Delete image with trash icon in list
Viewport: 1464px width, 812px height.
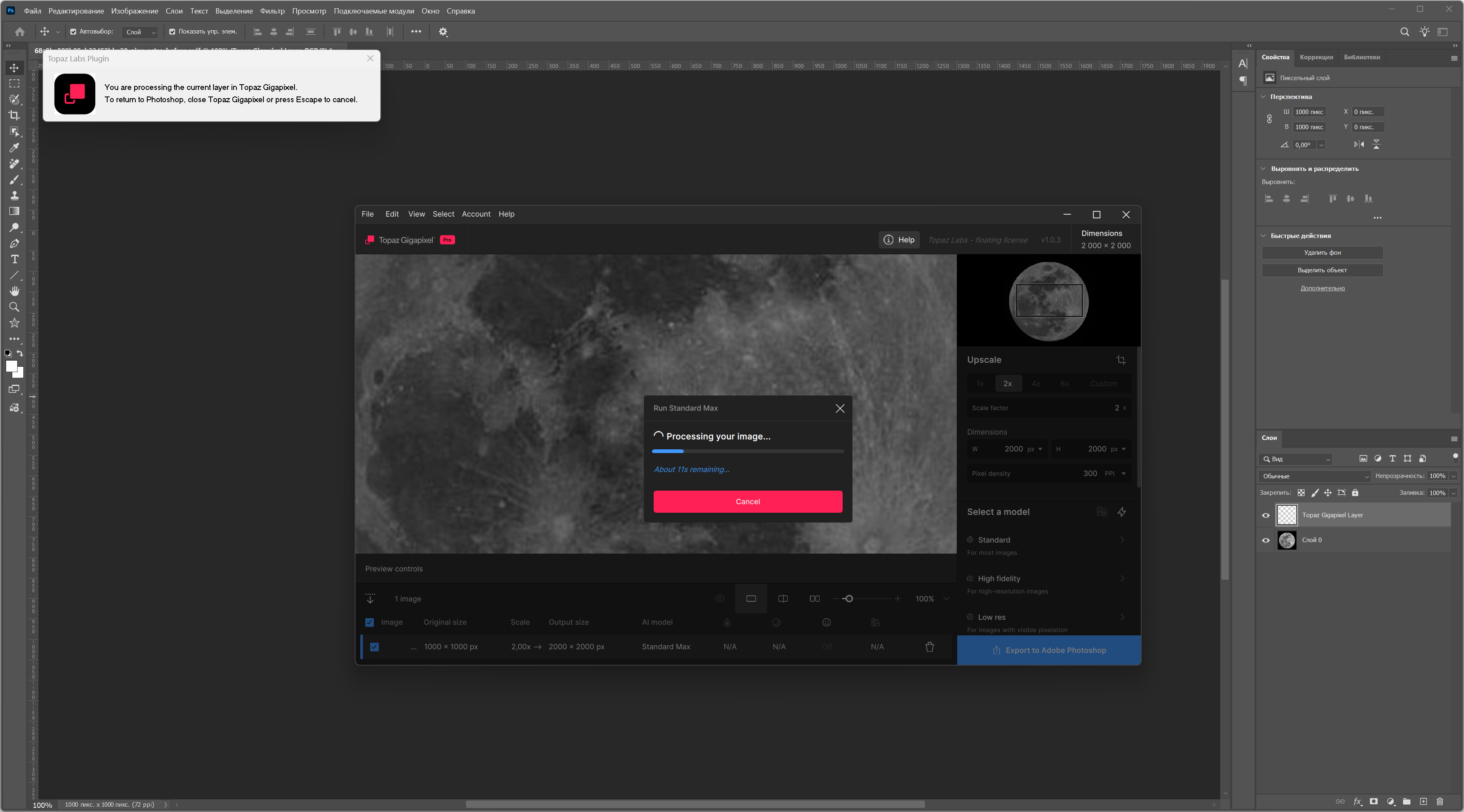point(930,647)
